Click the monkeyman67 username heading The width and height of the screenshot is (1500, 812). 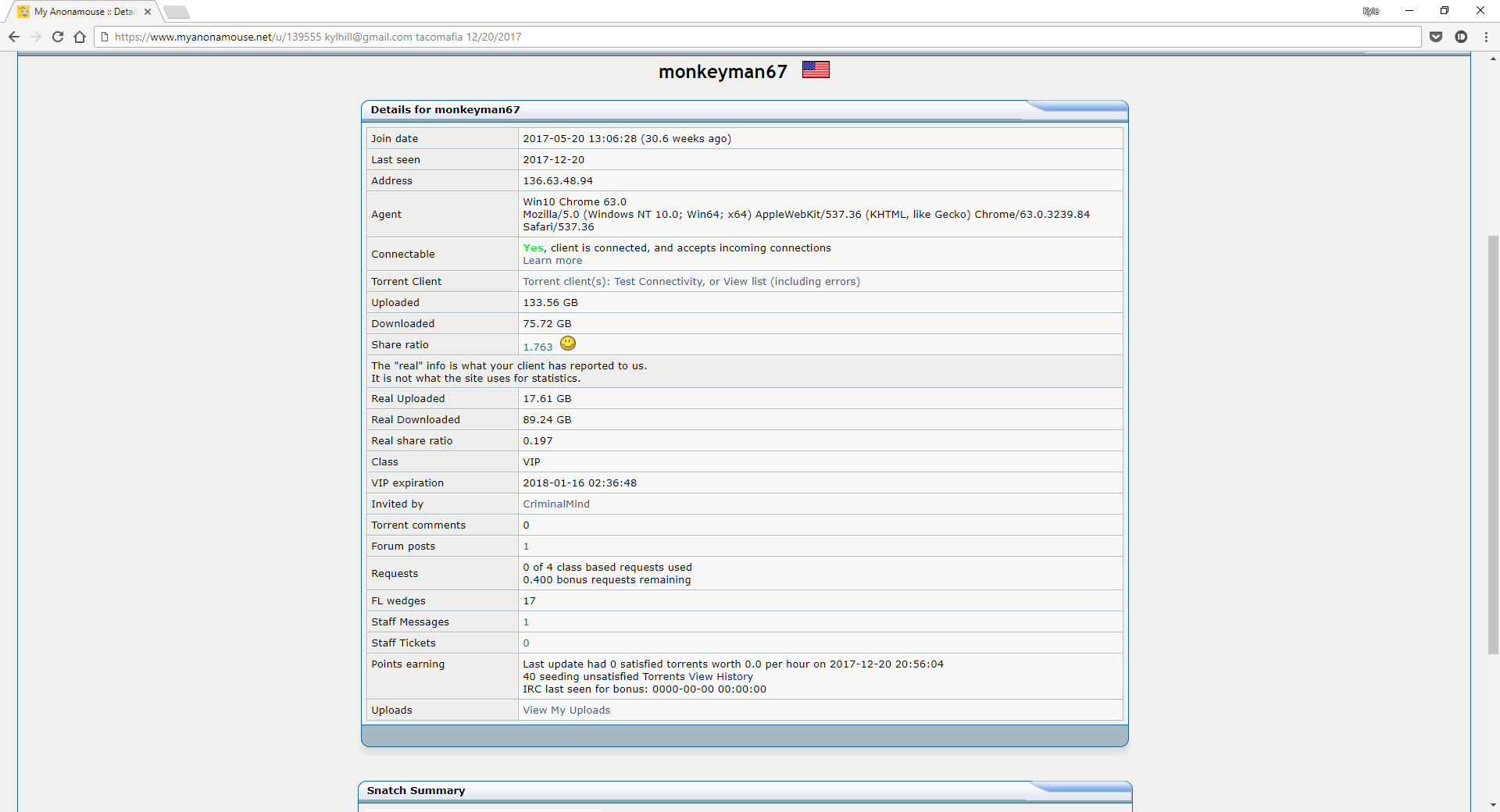point(723,71)
